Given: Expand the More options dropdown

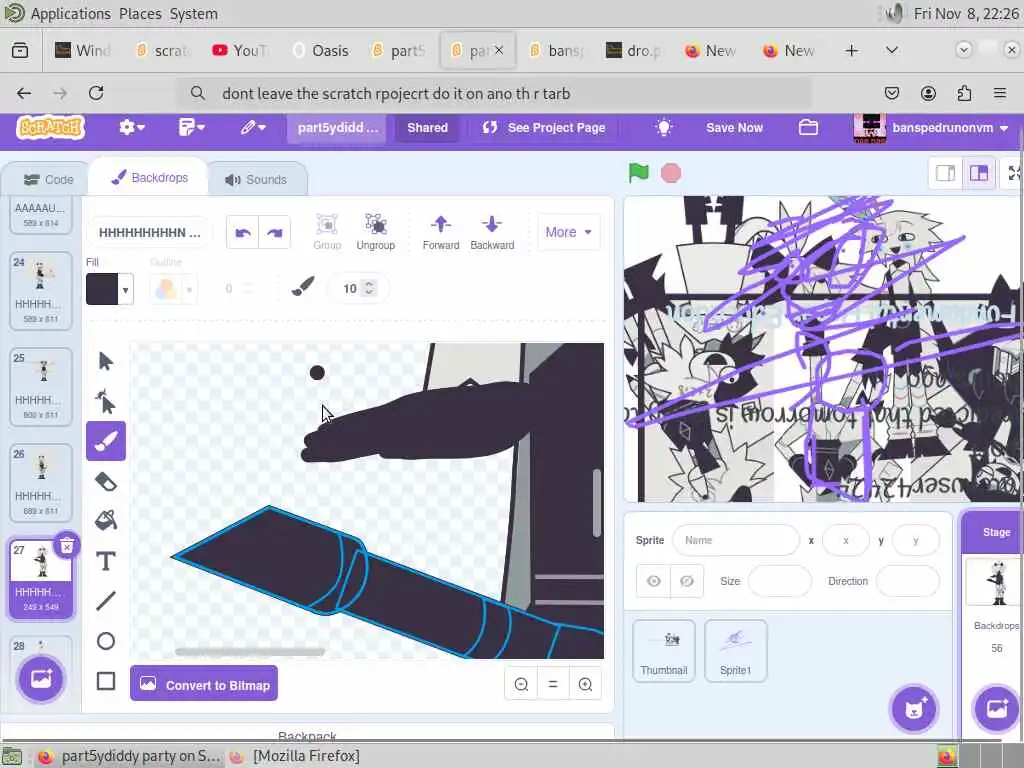Looking at the screenshot, I should [568, 232].
